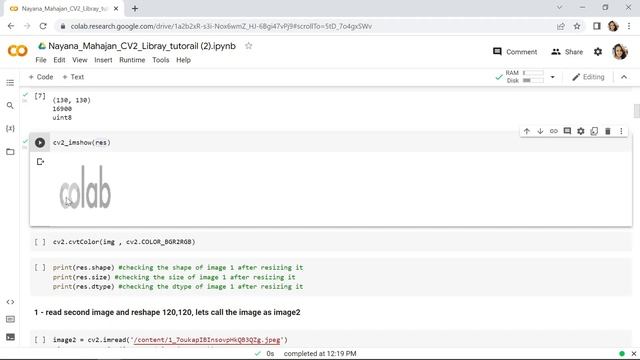The width and height of the screenshot is (640, 360).
Task: Run the cv2.cvtColor cell bracket
Action: click(40, 242)
